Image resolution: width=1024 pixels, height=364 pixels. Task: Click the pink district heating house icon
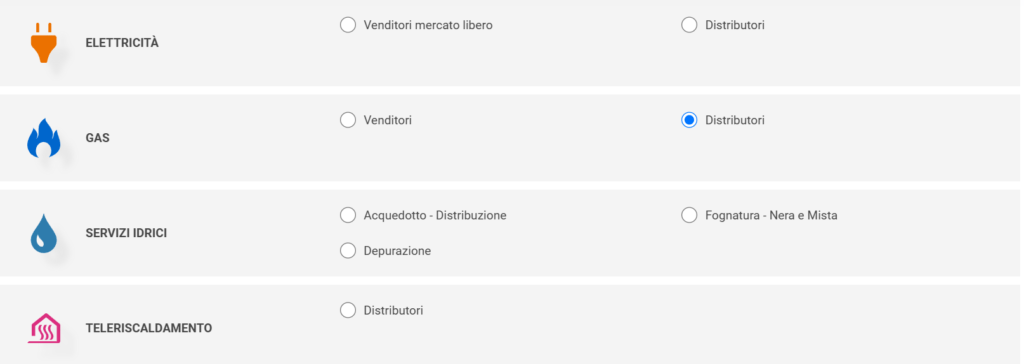tap(44, 328)
